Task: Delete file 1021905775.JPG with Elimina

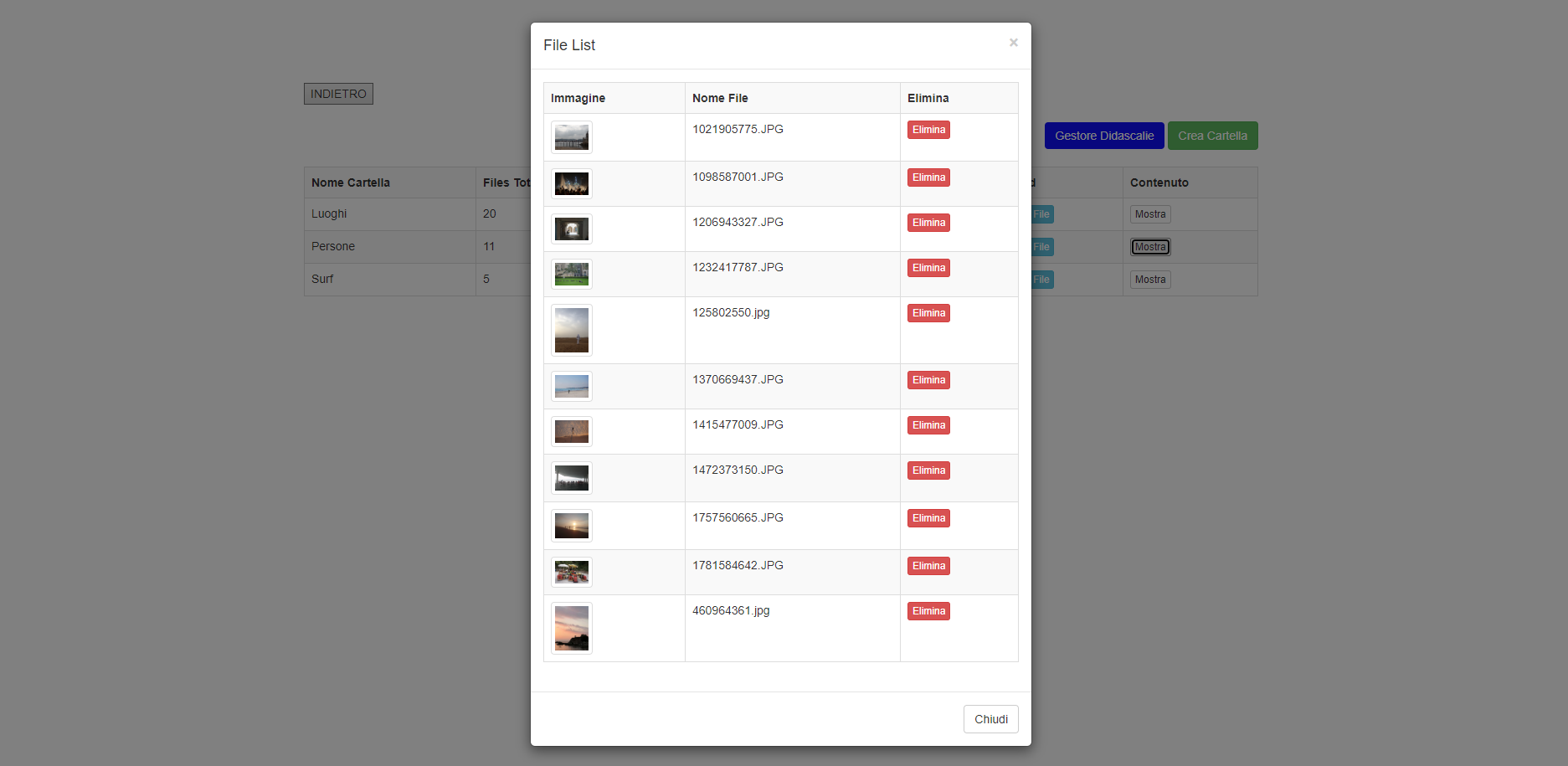Action: (x=928, y=130)
